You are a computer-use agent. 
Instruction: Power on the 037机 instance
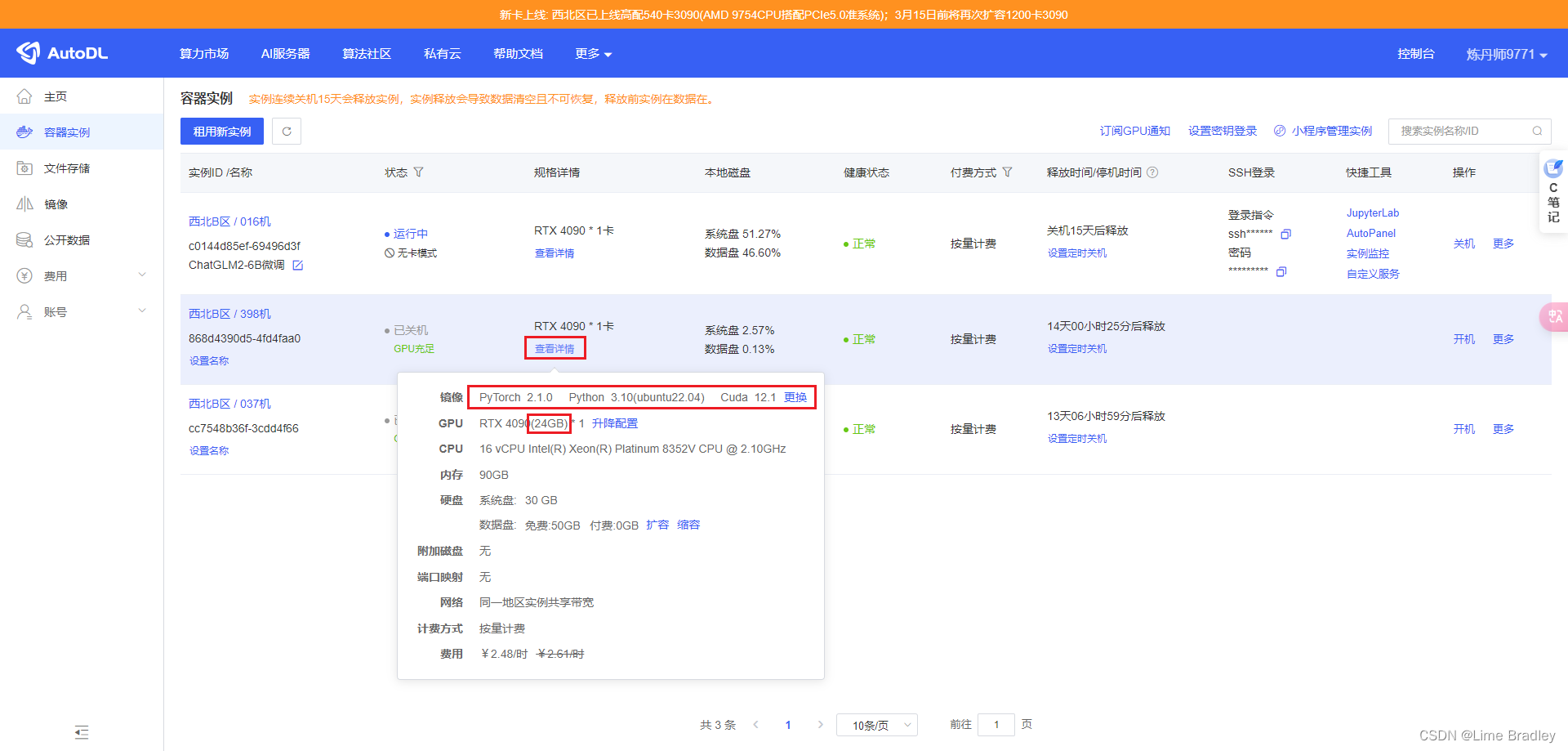[1464, 429]
